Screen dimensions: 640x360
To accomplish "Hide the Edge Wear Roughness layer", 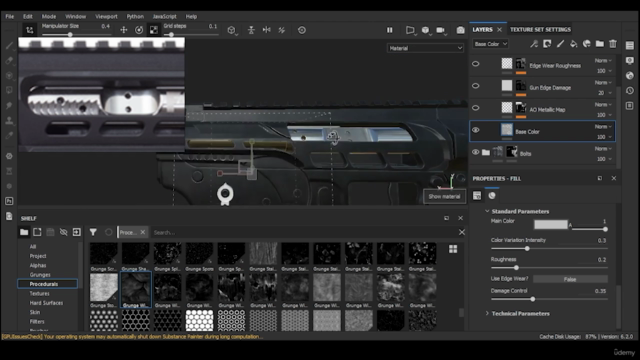I will pyautogui.click(x=476, y=64).
